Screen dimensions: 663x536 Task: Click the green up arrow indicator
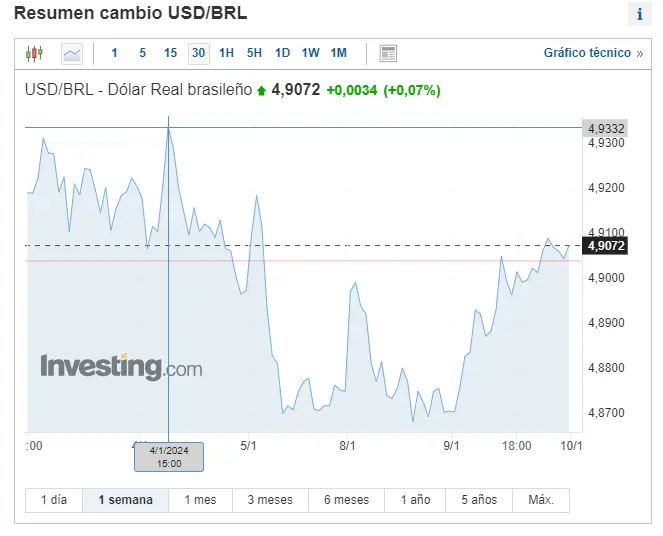coord(261,90)
